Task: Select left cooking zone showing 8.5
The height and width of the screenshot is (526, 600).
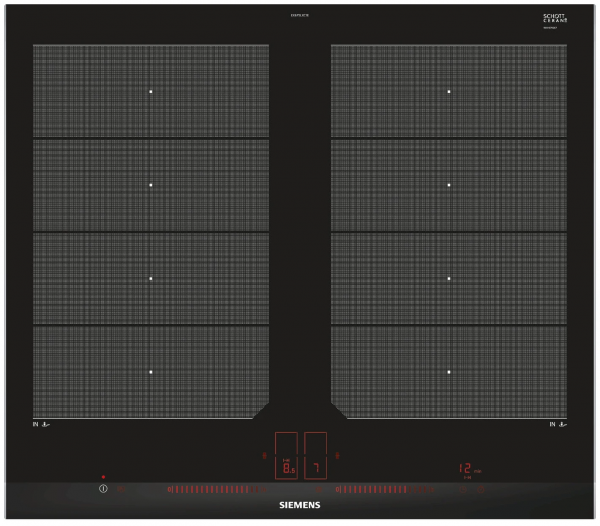Action: click(x=286, y=456)
